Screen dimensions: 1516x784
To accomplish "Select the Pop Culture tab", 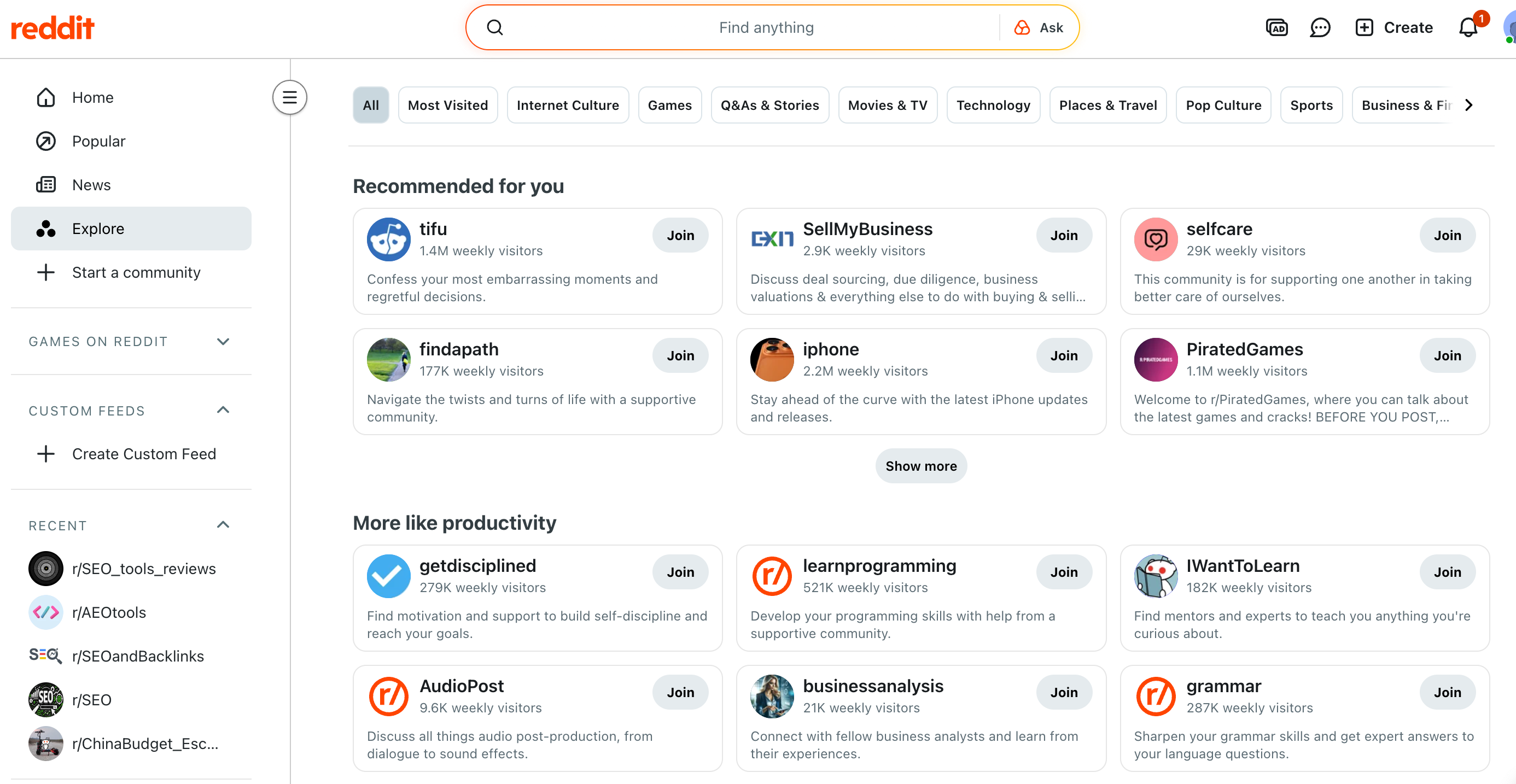I will 1223,106.
